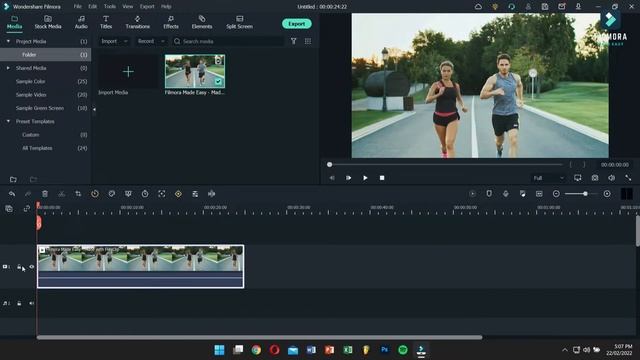Image resolution: width=640 pixels, height=360 pixels.
Task: Select All Templates in sidebar
Action: (x=37, y=148)
